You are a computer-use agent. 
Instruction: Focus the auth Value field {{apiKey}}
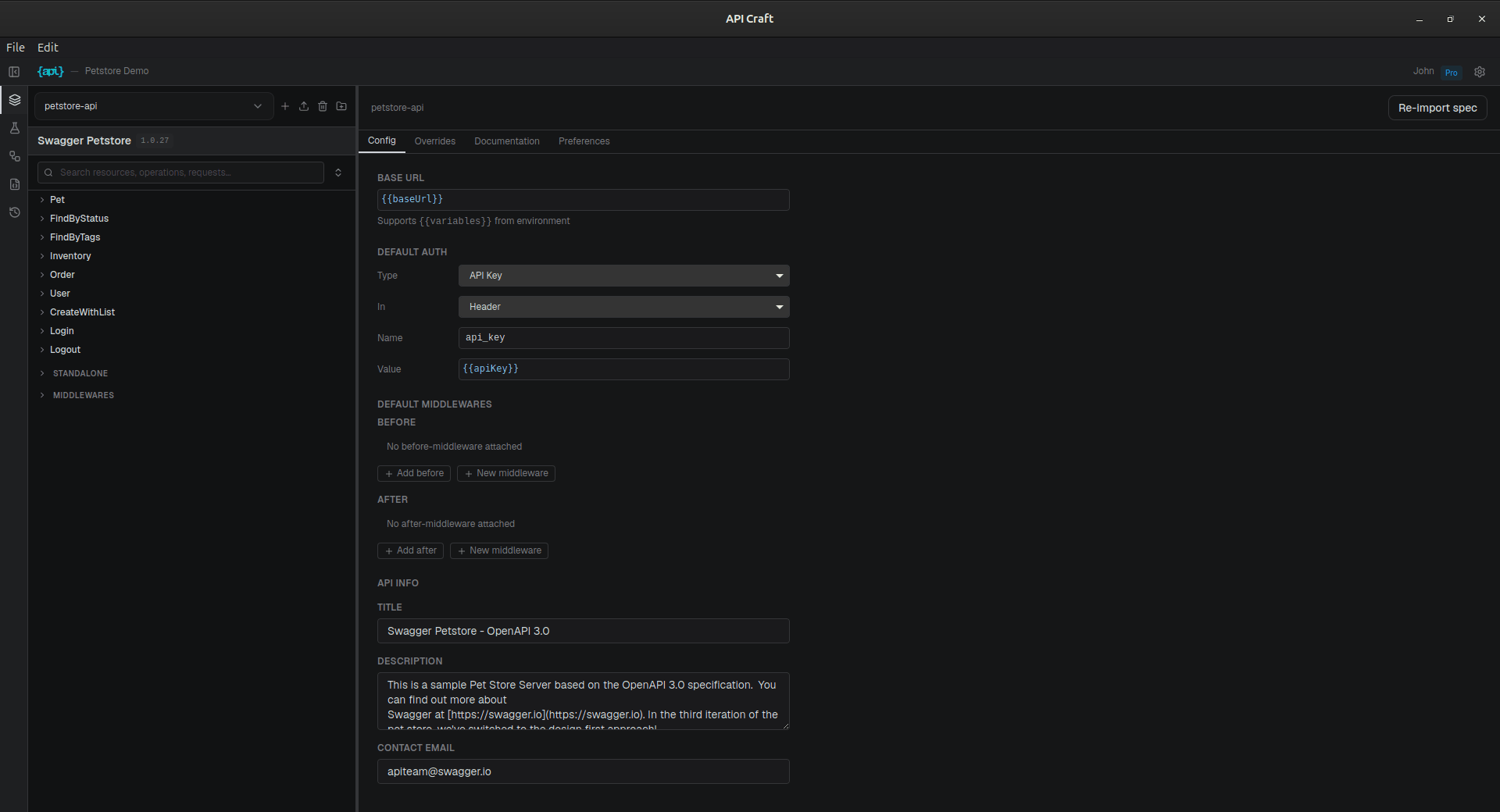coord(623,369)
